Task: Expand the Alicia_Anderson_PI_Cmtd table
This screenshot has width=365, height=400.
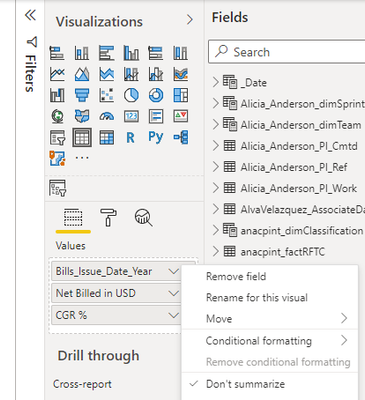Action: (216, 146)
